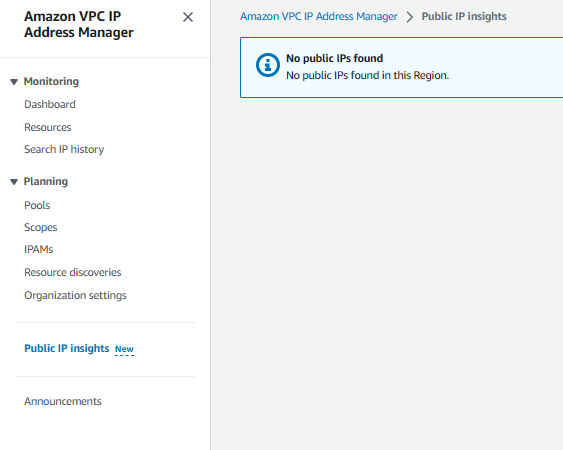Click the Monitoring section heading
Viewport: 563px width, 450px height.
coord(51,82)
